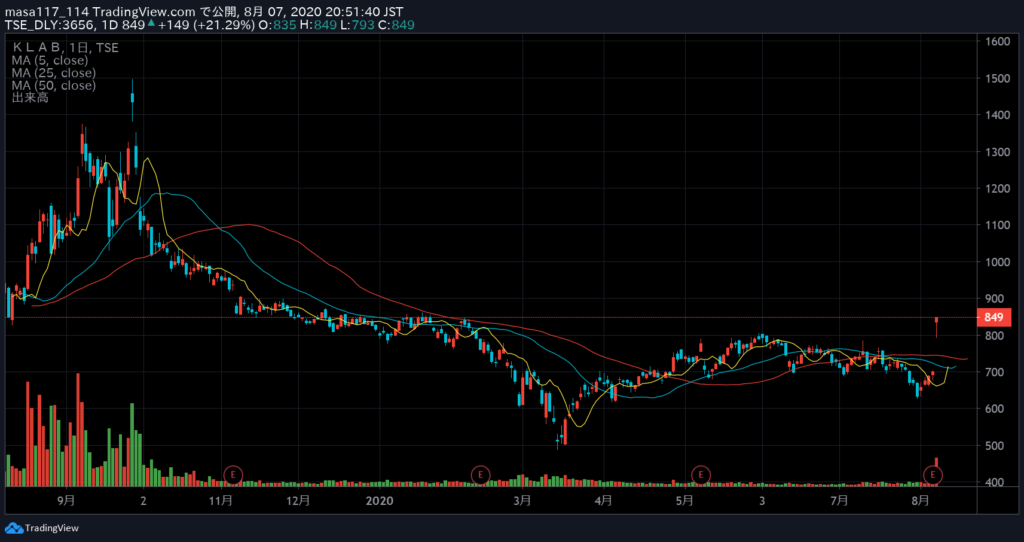Viewport: 1024px width, 542px height.
Task: Select the MA (5, close) indicator label
Action: click(x=50, y=60)
